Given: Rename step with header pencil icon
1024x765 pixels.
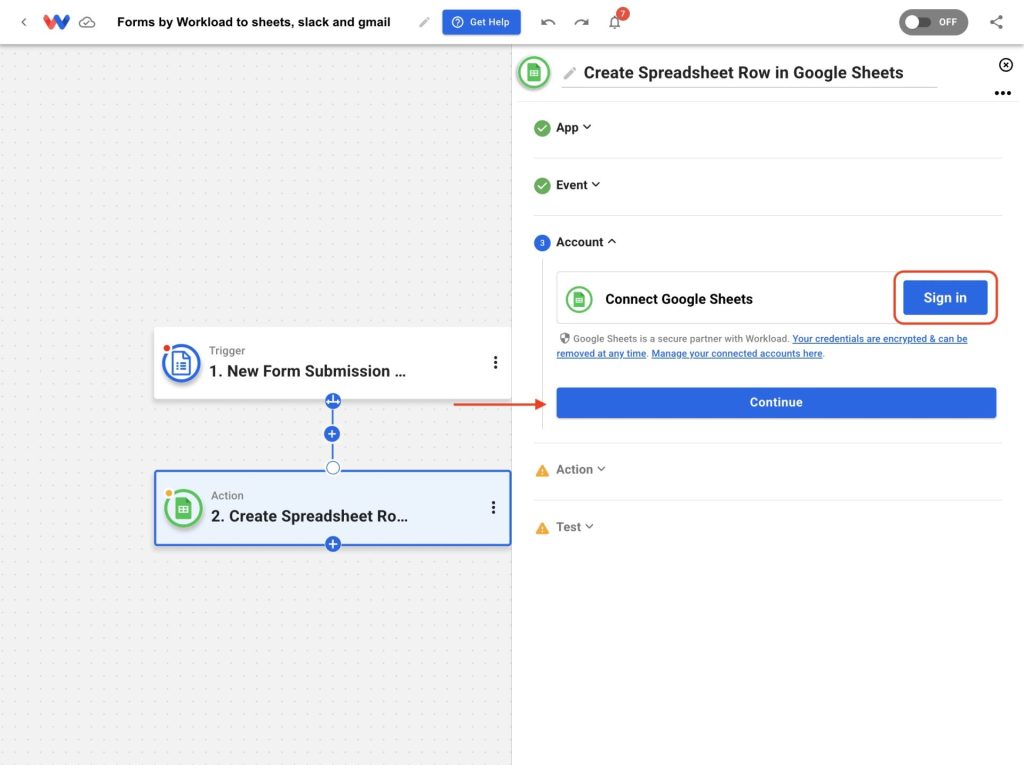Looking at the screenshot, I should click(x=569, y=73).
